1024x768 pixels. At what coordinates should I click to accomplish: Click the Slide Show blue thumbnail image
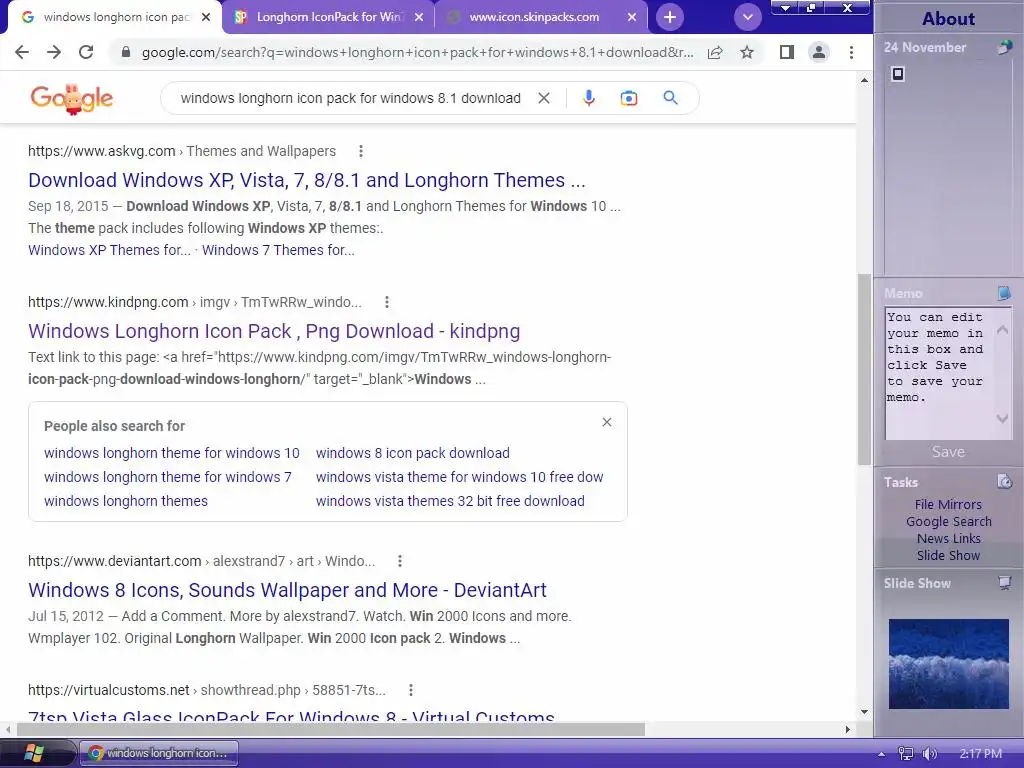948,664
